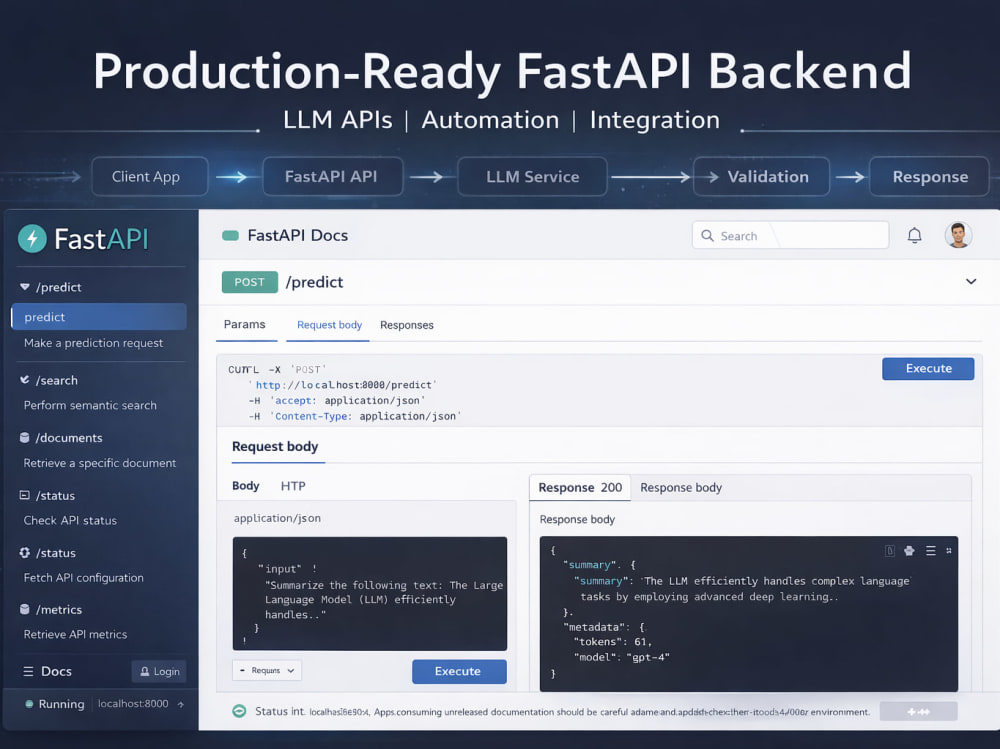Screen dimensions: 1000x749
Task: Switch to the Responses tab
Action: (x=407, y=325)
